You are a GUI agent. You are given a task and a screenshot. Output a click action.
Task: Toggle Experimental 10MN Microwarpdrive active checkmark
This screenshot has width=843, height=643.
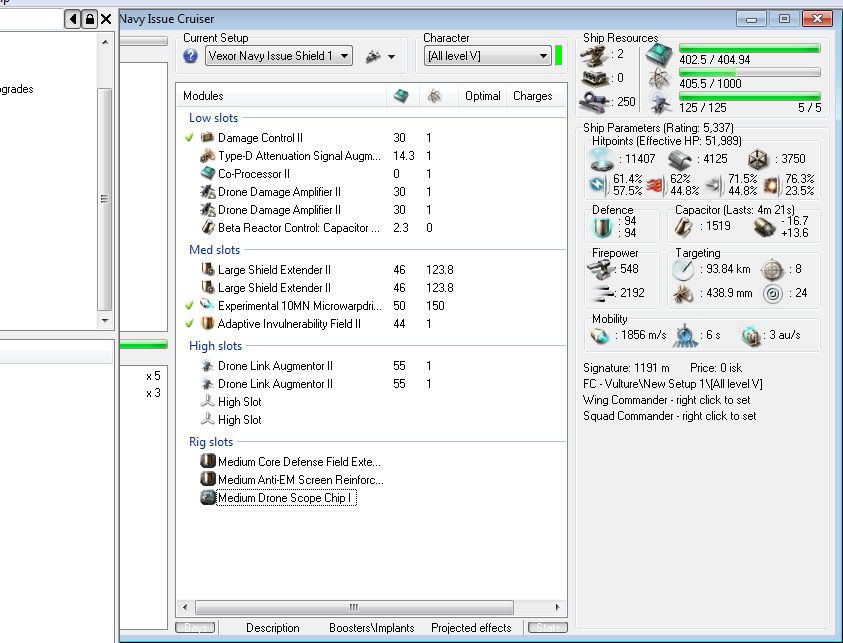tap(189, 305)
